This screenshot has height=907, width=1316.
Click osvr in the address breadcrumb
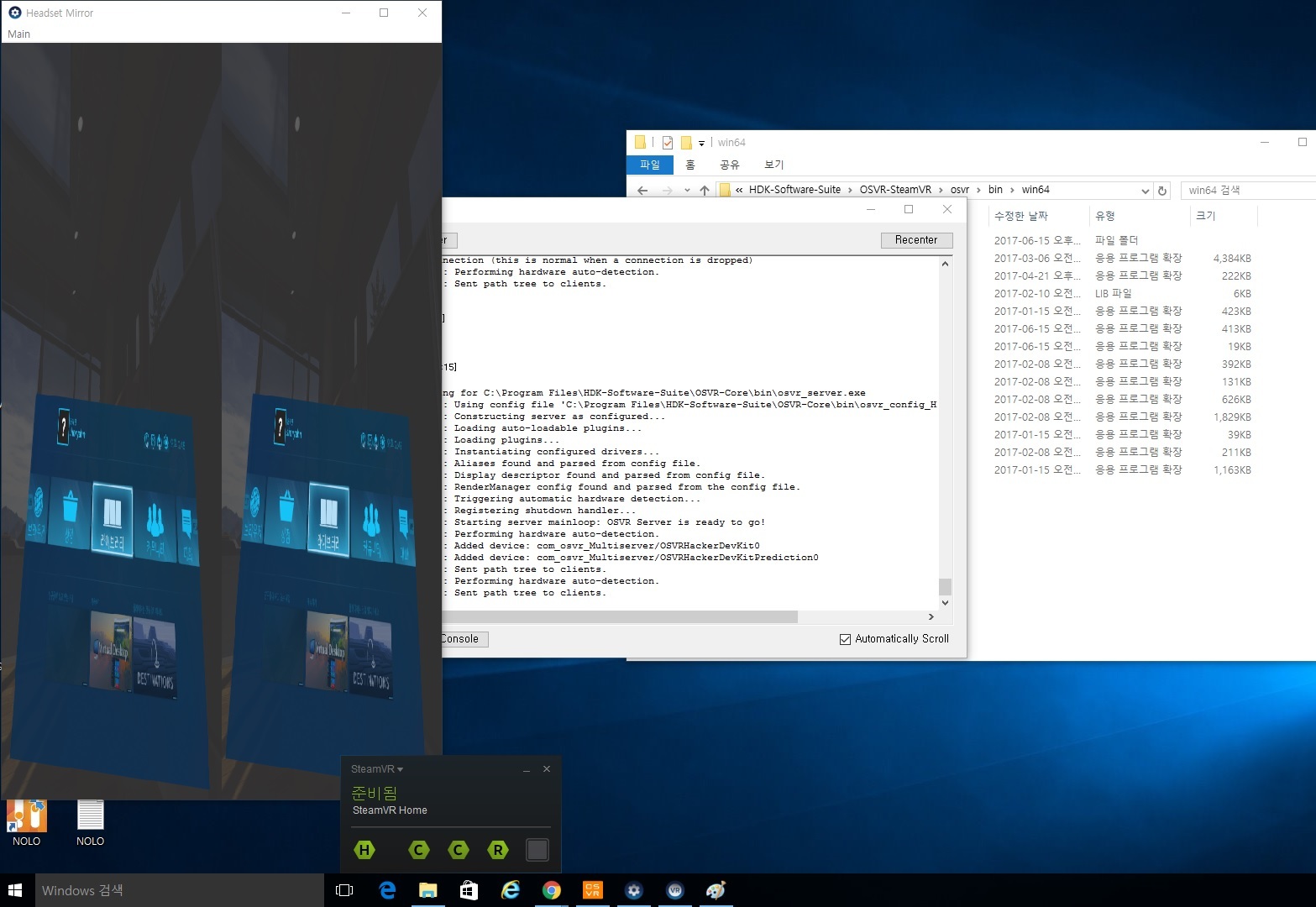coord(960,190)
